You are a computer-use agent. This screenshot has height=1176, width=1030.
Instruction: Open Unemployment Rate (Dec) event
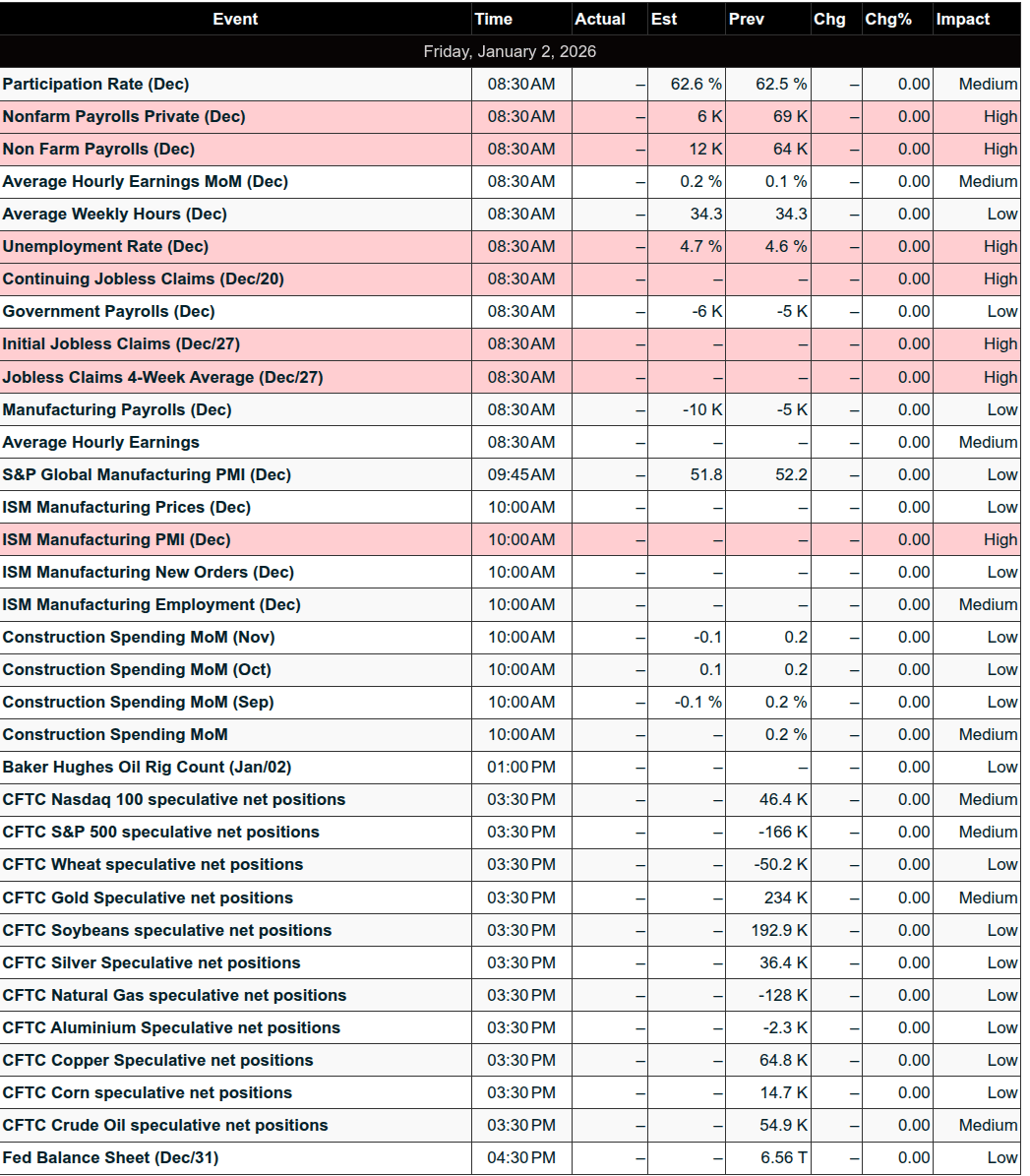pyautogui.click(x=105, y=246)
